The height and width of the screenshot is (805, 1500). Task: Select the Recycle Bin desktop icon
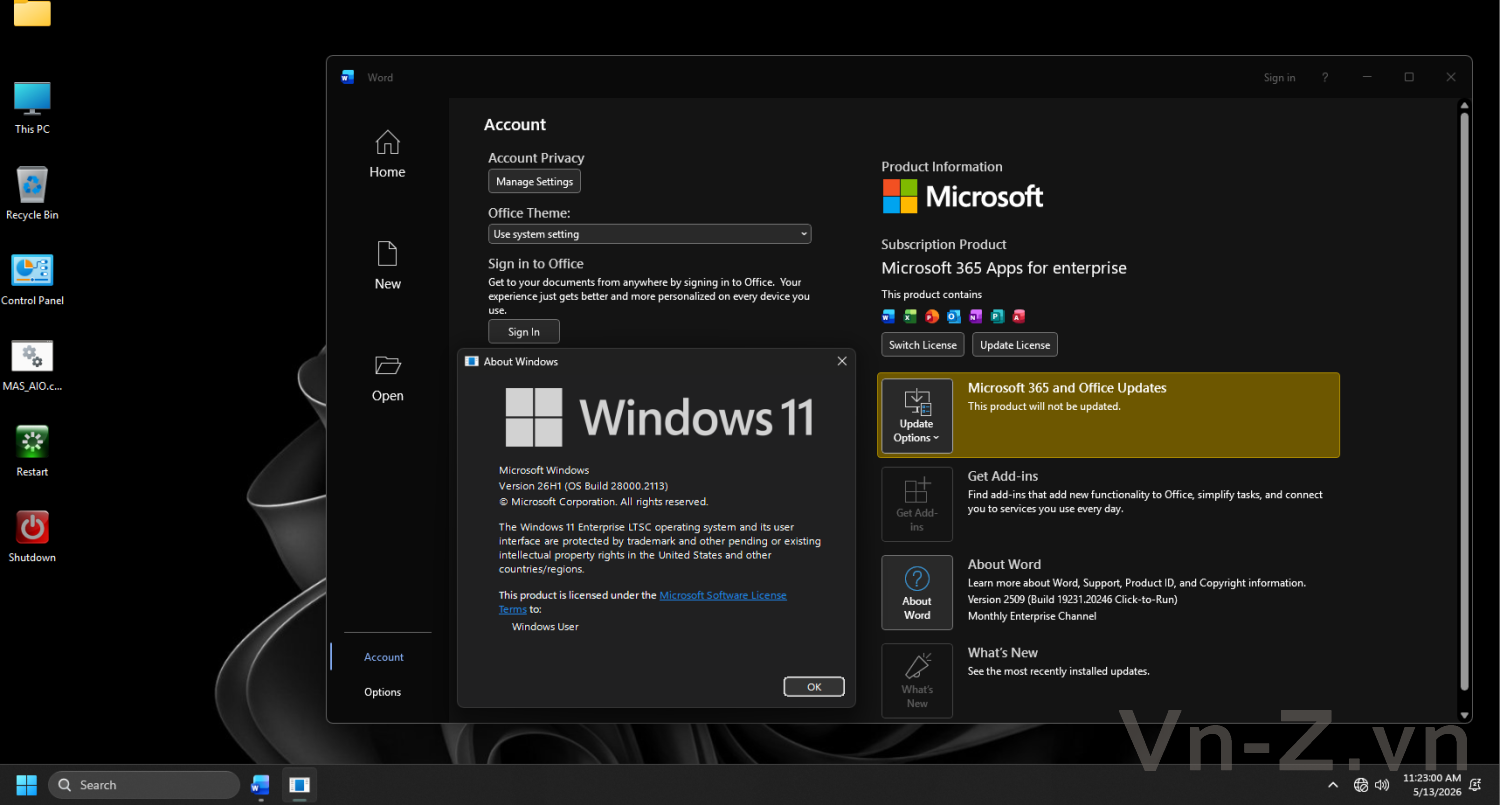pyautogui.click(x=32, y=194)
